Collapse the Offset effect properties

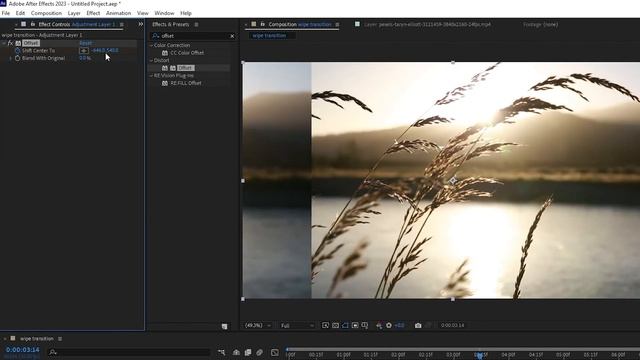tap(4, 43)
